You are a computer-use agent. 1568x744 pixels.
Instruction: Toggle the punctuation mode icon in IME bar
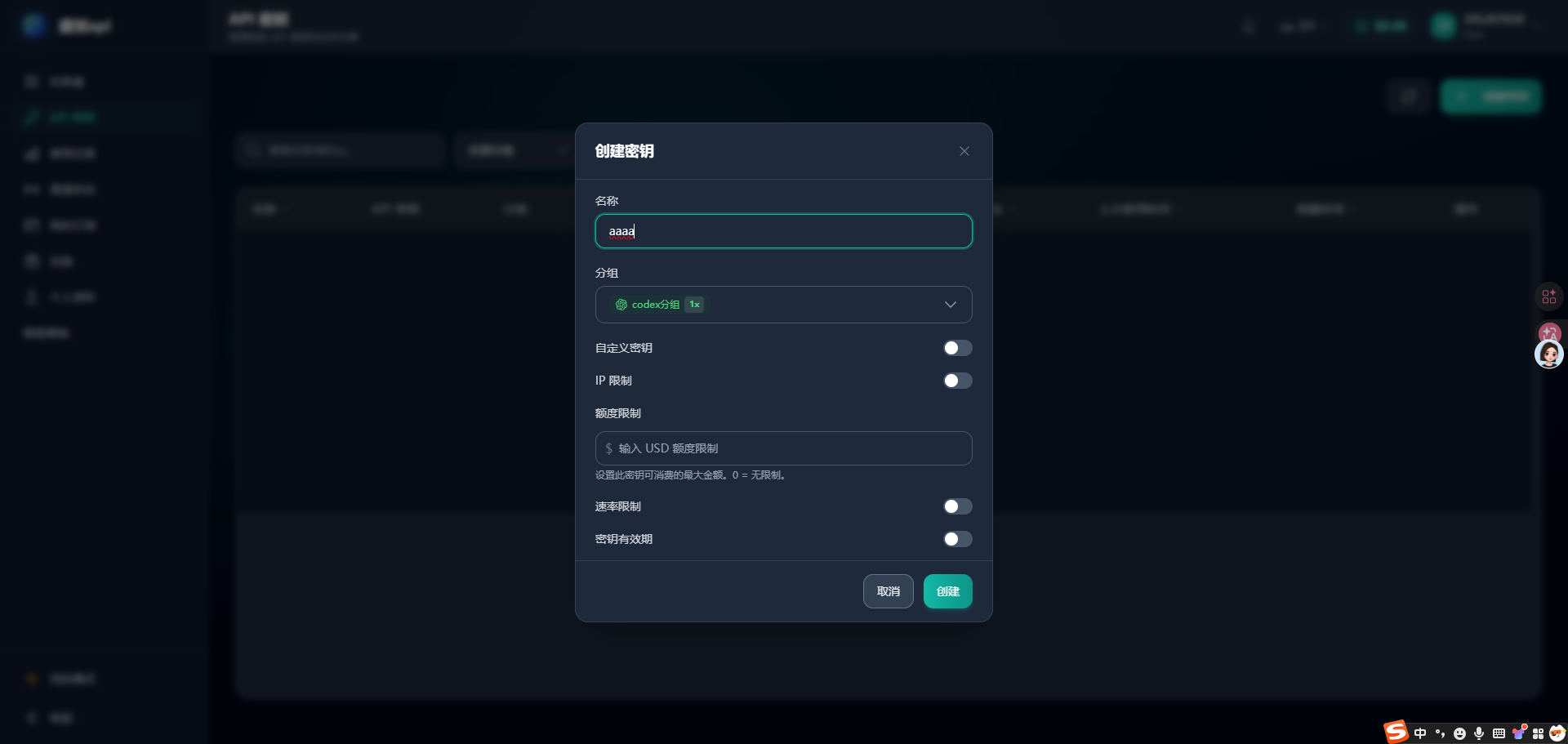click(1440, 733)
